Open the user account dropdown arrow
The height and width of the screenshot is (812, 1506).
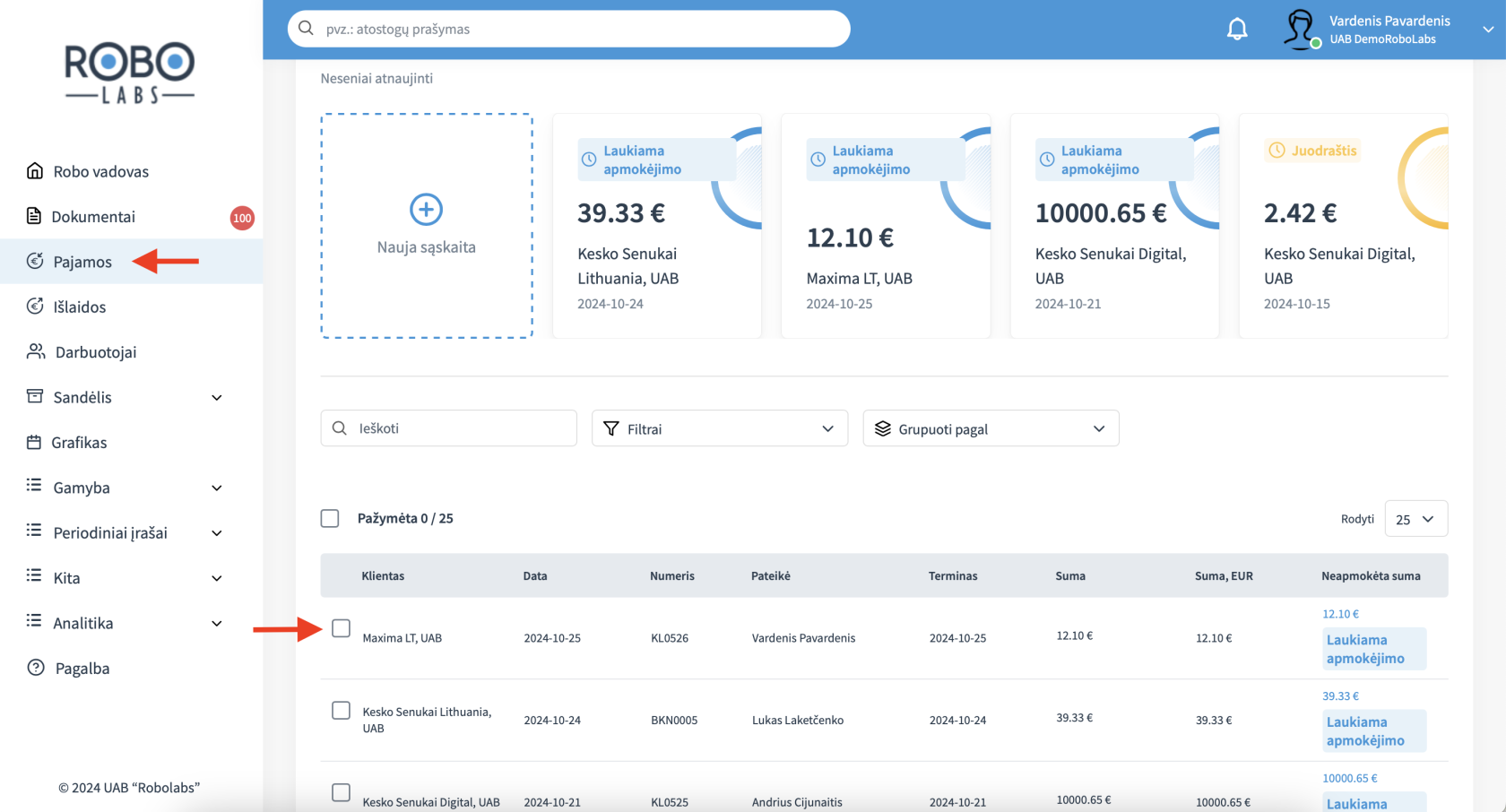pyautogui.click(x=1488, y=30)
